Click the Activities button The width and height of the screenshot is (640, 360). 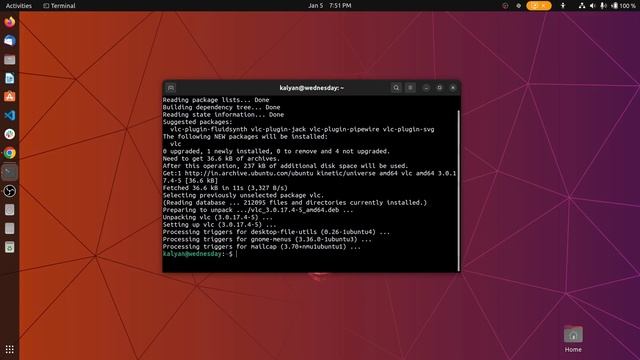[19, 6]
